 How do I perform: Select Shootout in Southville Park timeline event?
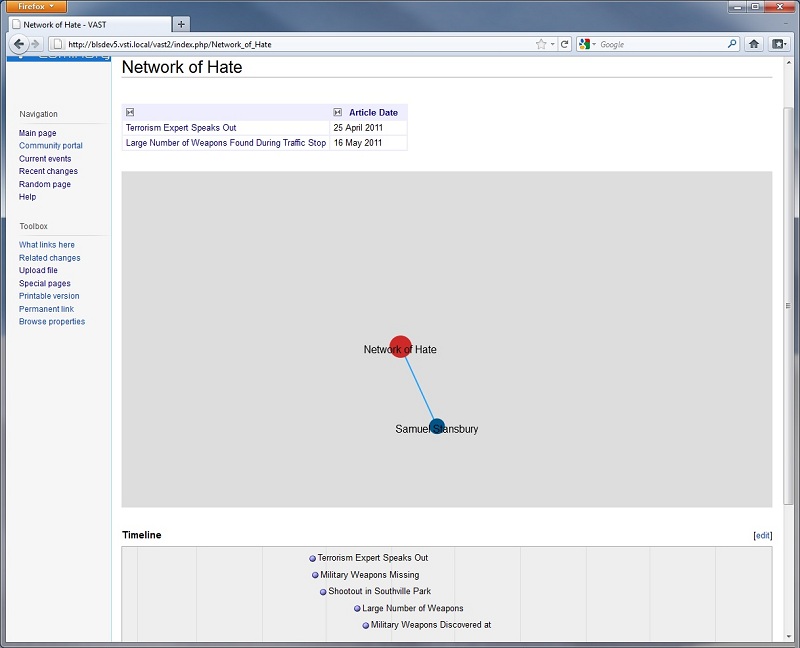[376, 591]
